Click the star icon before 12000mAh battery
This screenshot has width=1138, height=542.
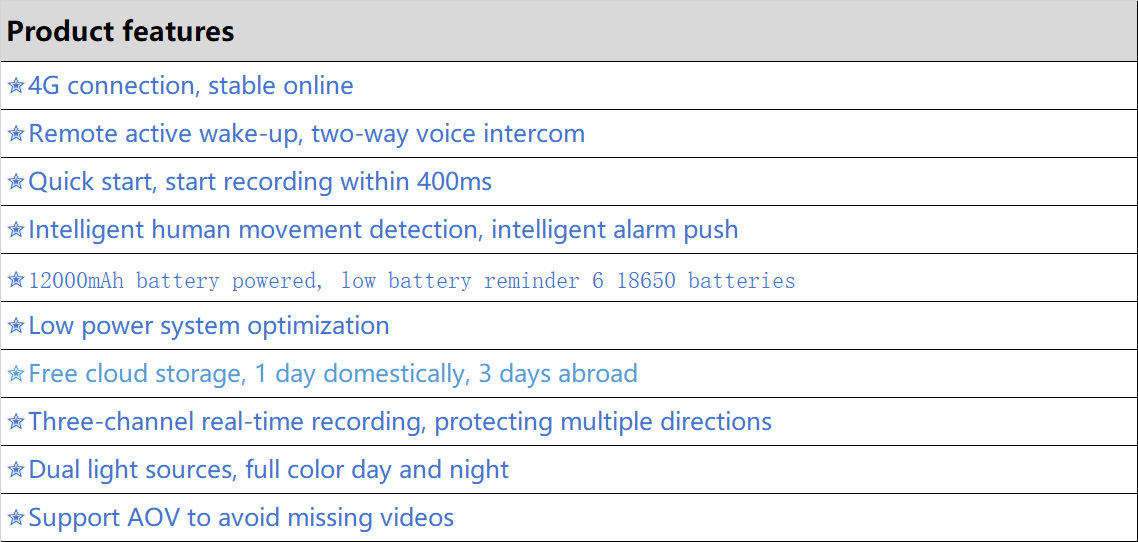[x=16, y=280]
